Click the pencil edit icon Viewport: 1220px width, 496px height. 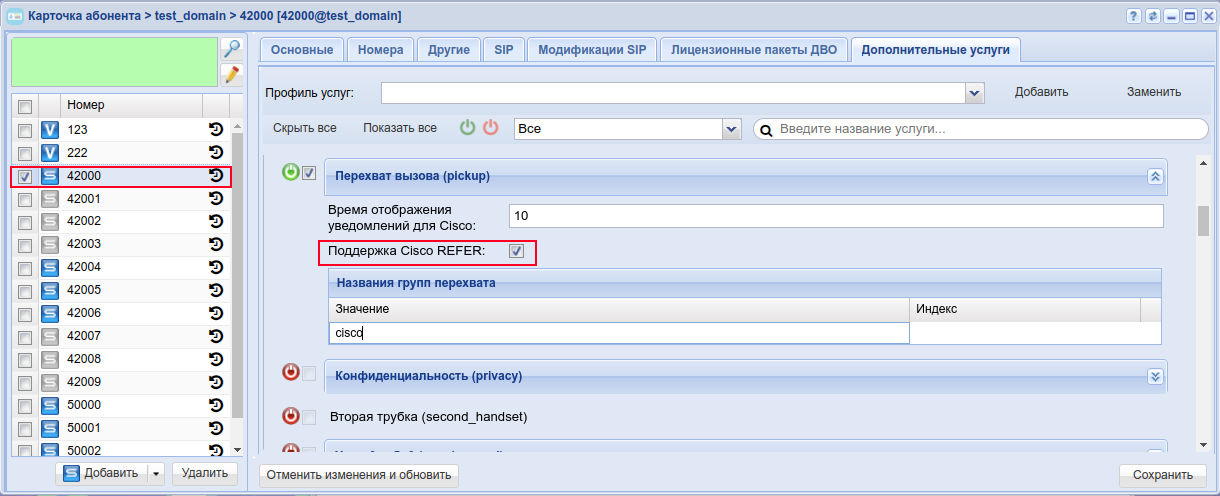click(x=231, y=74)
